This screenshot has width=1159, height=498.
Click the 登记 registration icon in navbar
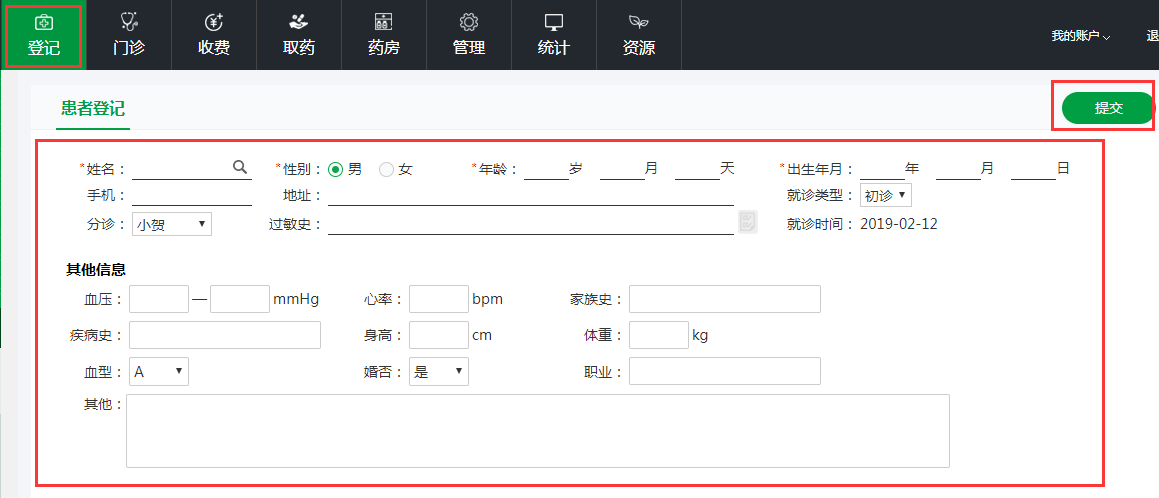point(43,22)
